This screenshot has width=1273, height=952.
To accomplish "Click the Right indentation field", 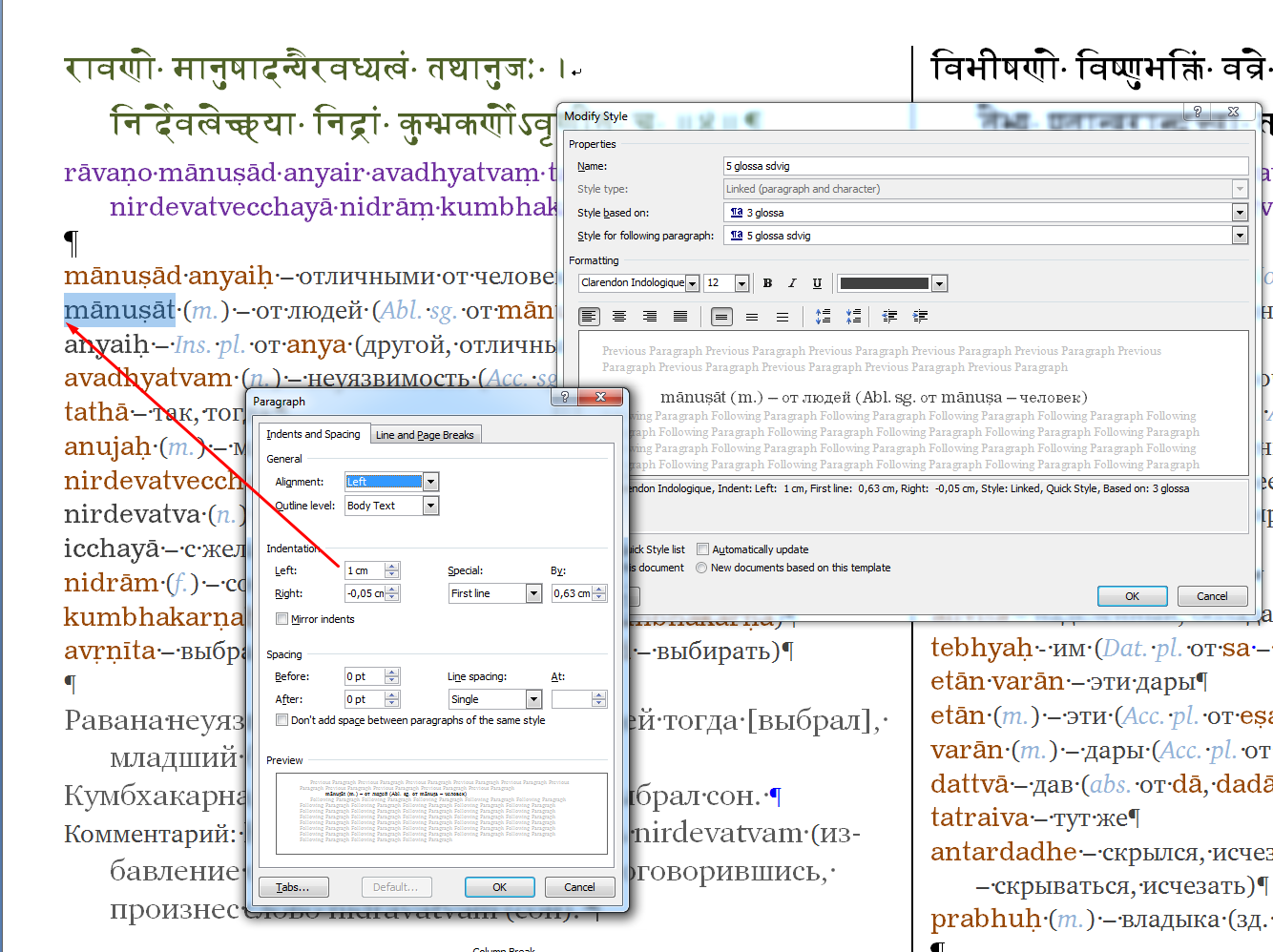I will point(365,593).
